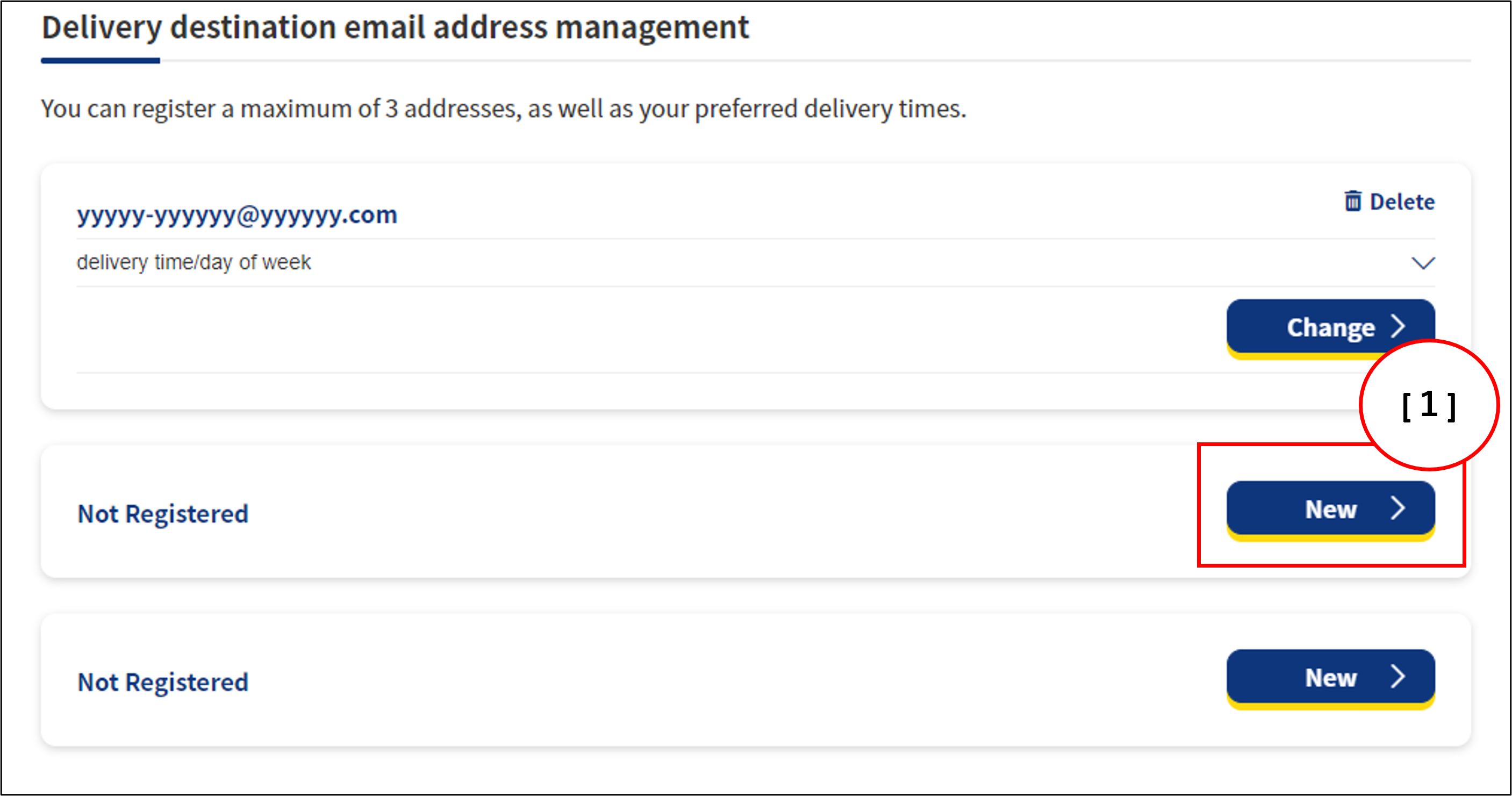The image size is (1512, 796).
Task: Click the last Not Registered label
Action: (163, 682)
